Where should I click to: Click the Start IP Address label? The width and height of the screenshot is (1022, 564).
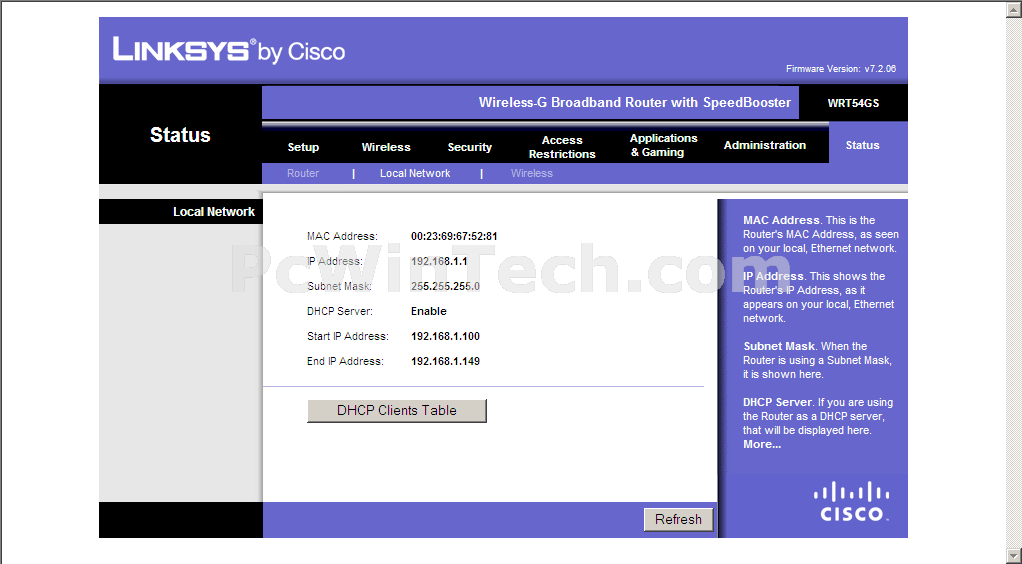point(347,336)
